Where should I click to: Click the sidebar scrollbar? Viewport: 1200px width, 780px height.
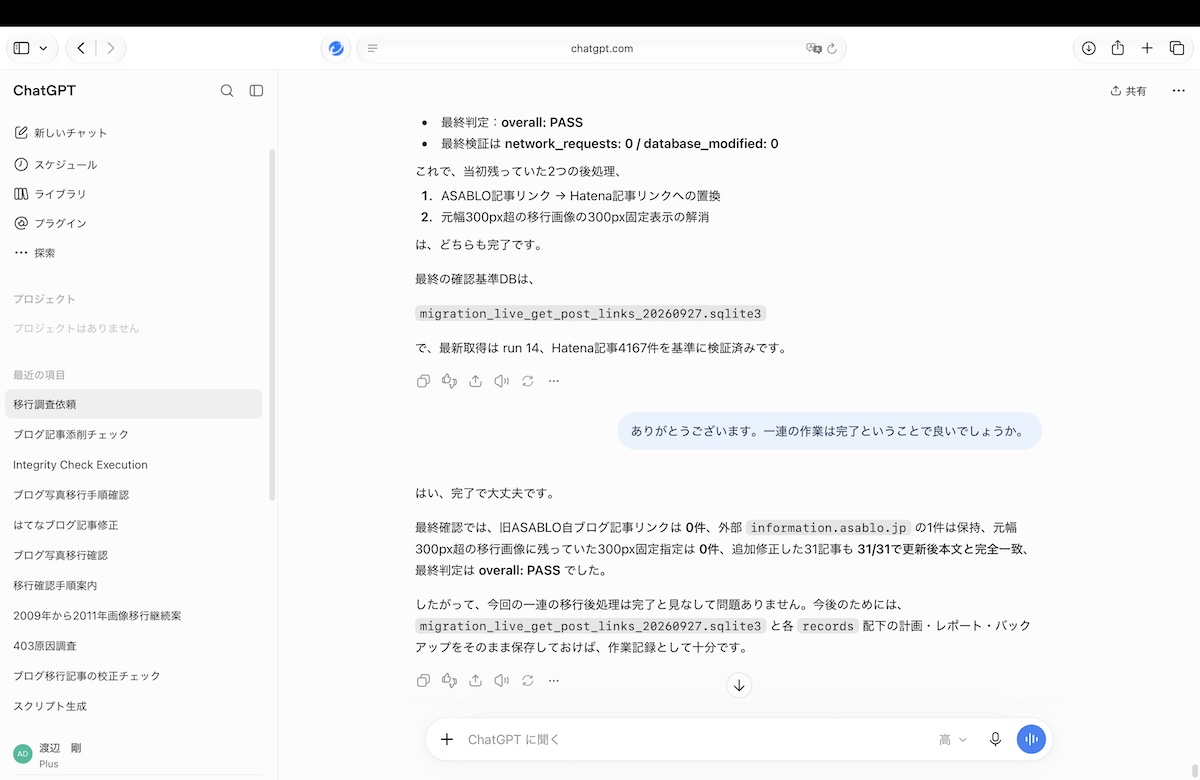point(272,325)
